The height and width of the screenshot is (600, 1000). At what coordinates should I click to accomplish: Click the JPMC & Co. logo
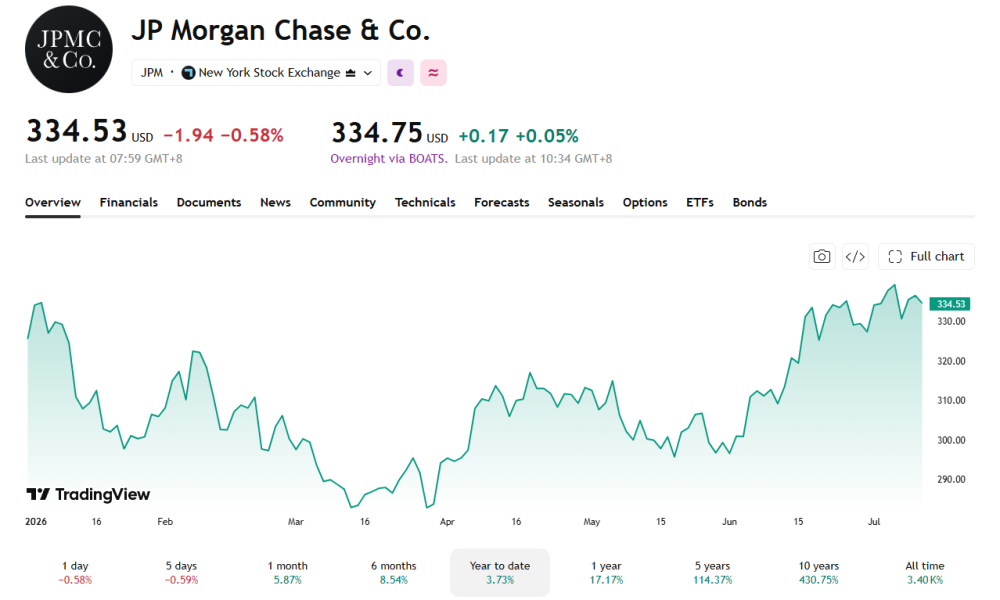(69, 49)
